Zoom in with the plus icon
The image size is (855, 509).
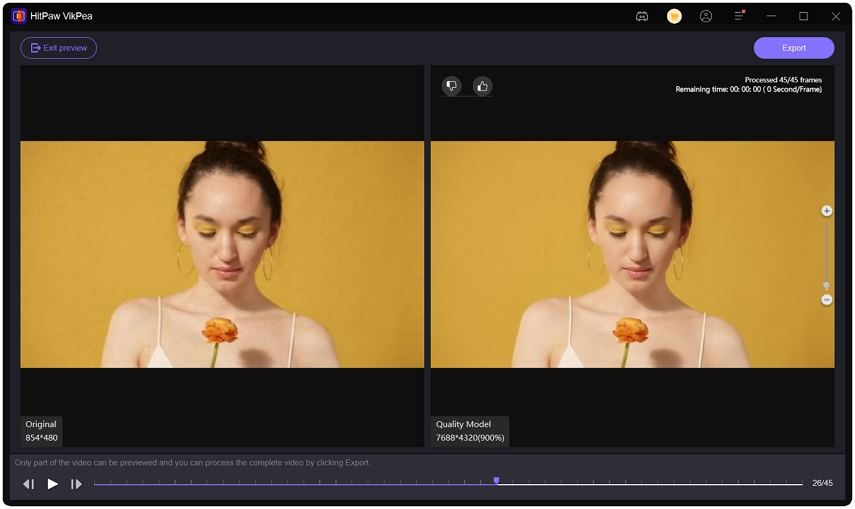point(827,211)
